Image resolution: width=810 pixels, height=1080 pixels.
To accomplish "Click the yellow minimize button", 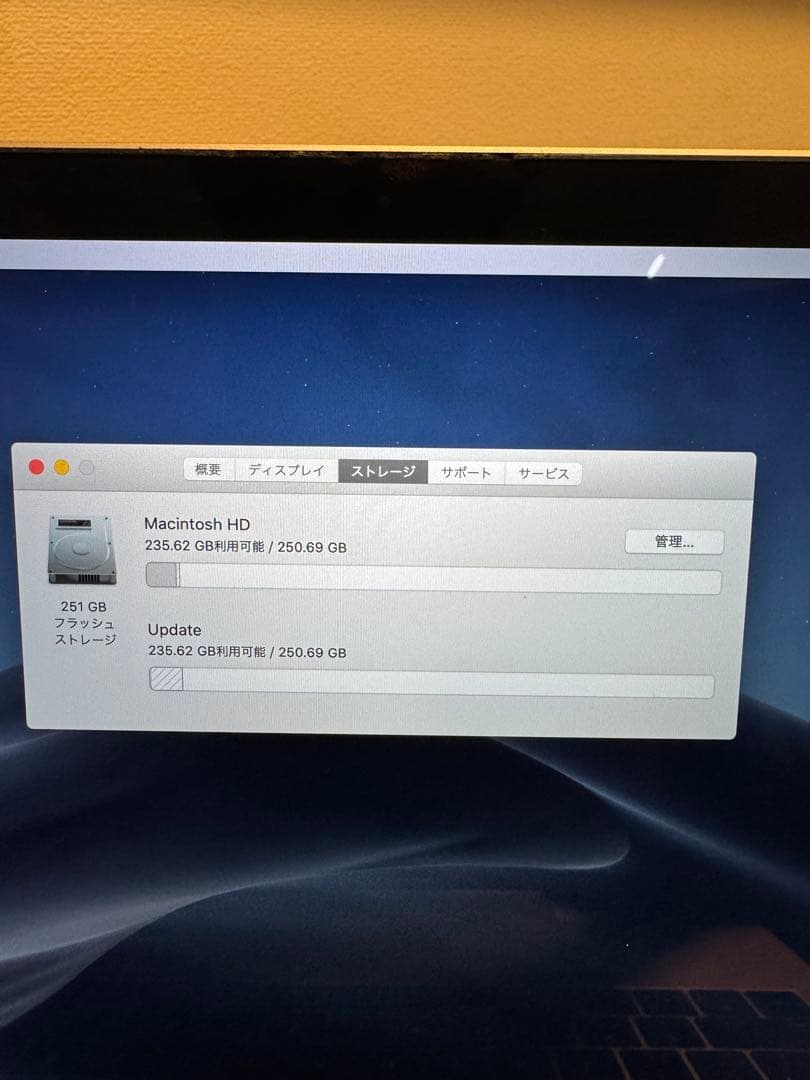I will (x=61, y=466).
